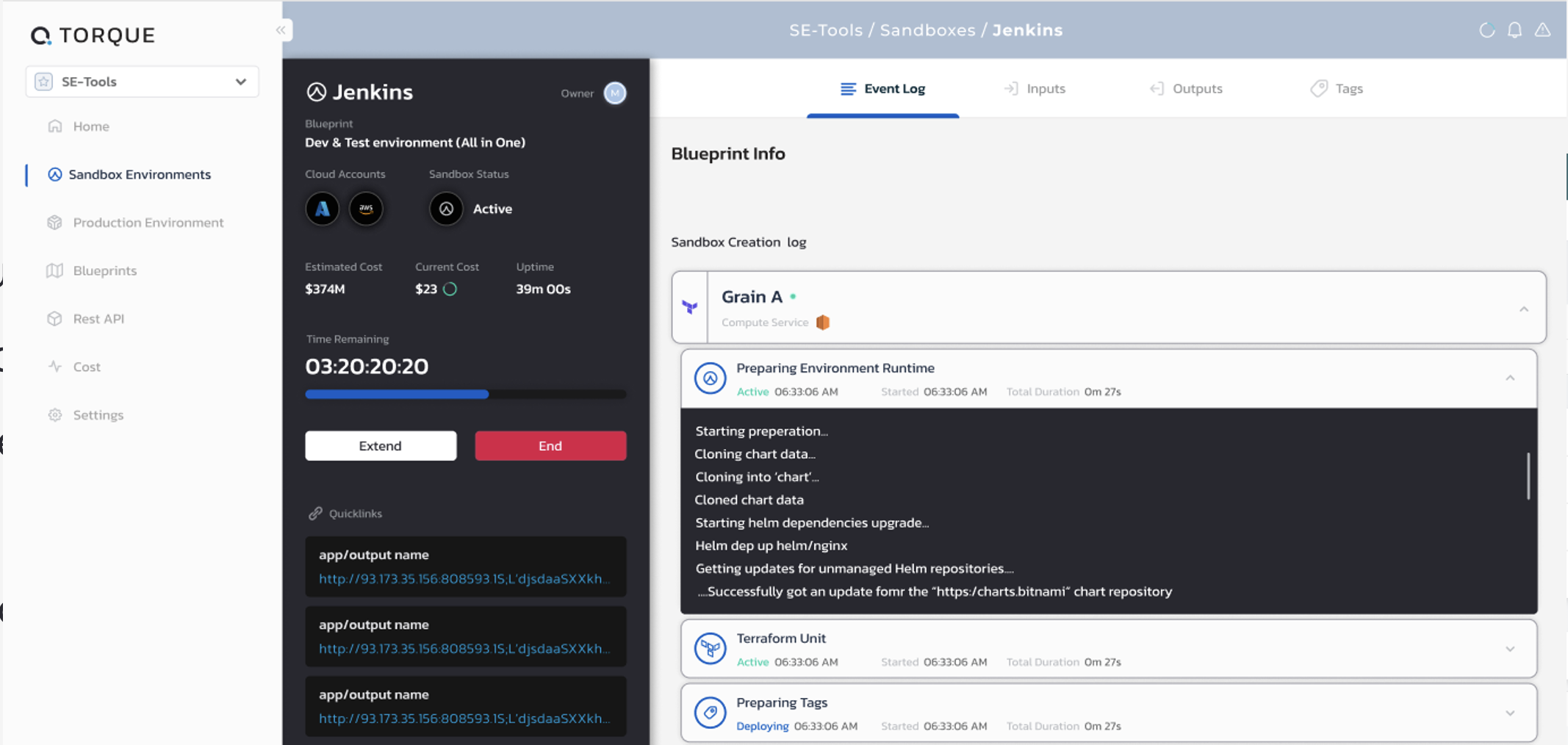Switch to the Tags tab
The image size is (1568, 745).
coord(1337,89)
